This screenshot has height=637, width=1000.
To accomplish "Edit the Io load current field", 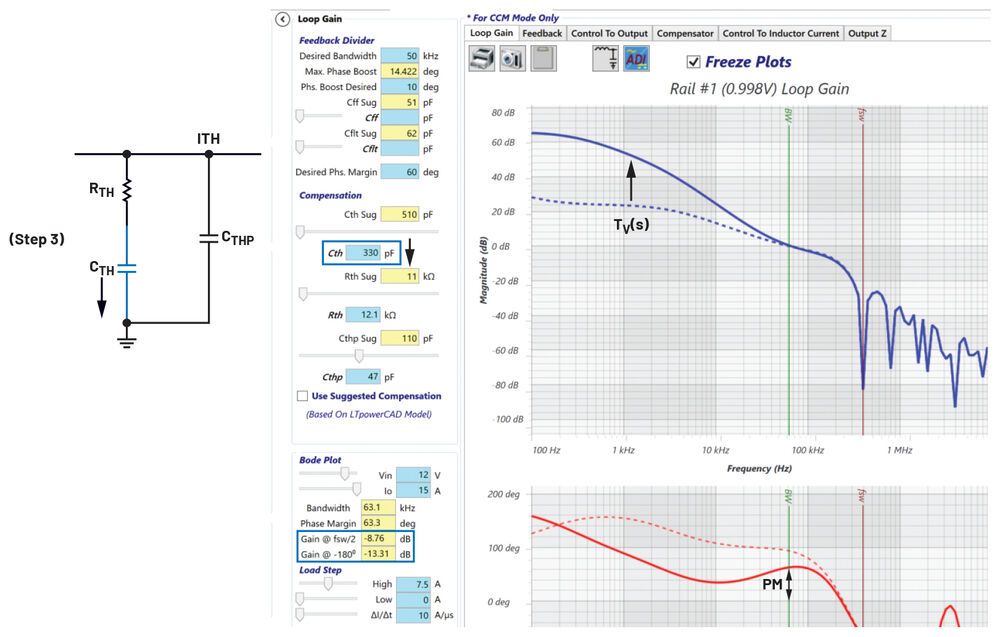I will tap(415, 488).
